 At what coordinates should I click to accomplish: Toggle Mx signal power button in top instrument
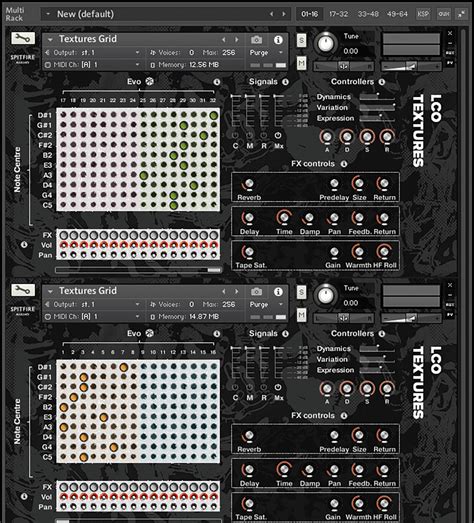coord(278,135)
